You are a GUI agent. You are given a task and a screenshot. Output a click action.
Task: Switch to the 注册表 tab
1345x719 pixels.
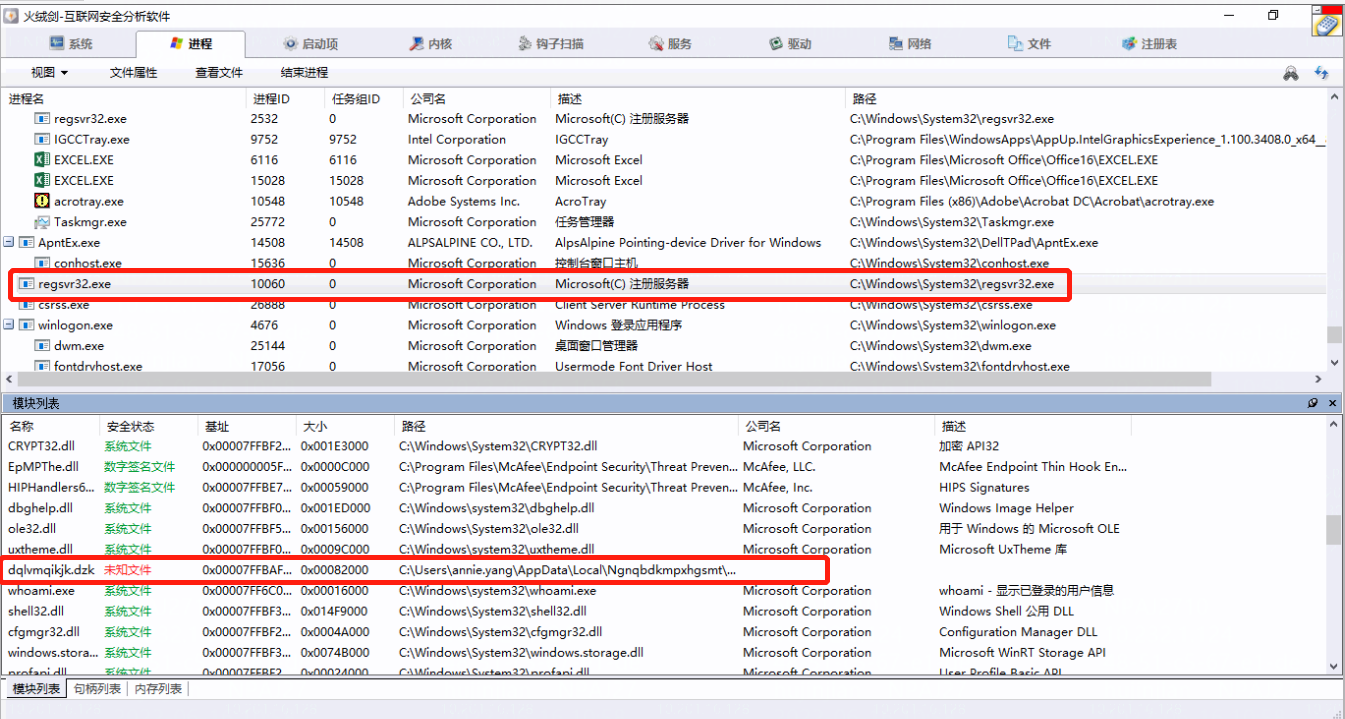tap(1149, 44)
